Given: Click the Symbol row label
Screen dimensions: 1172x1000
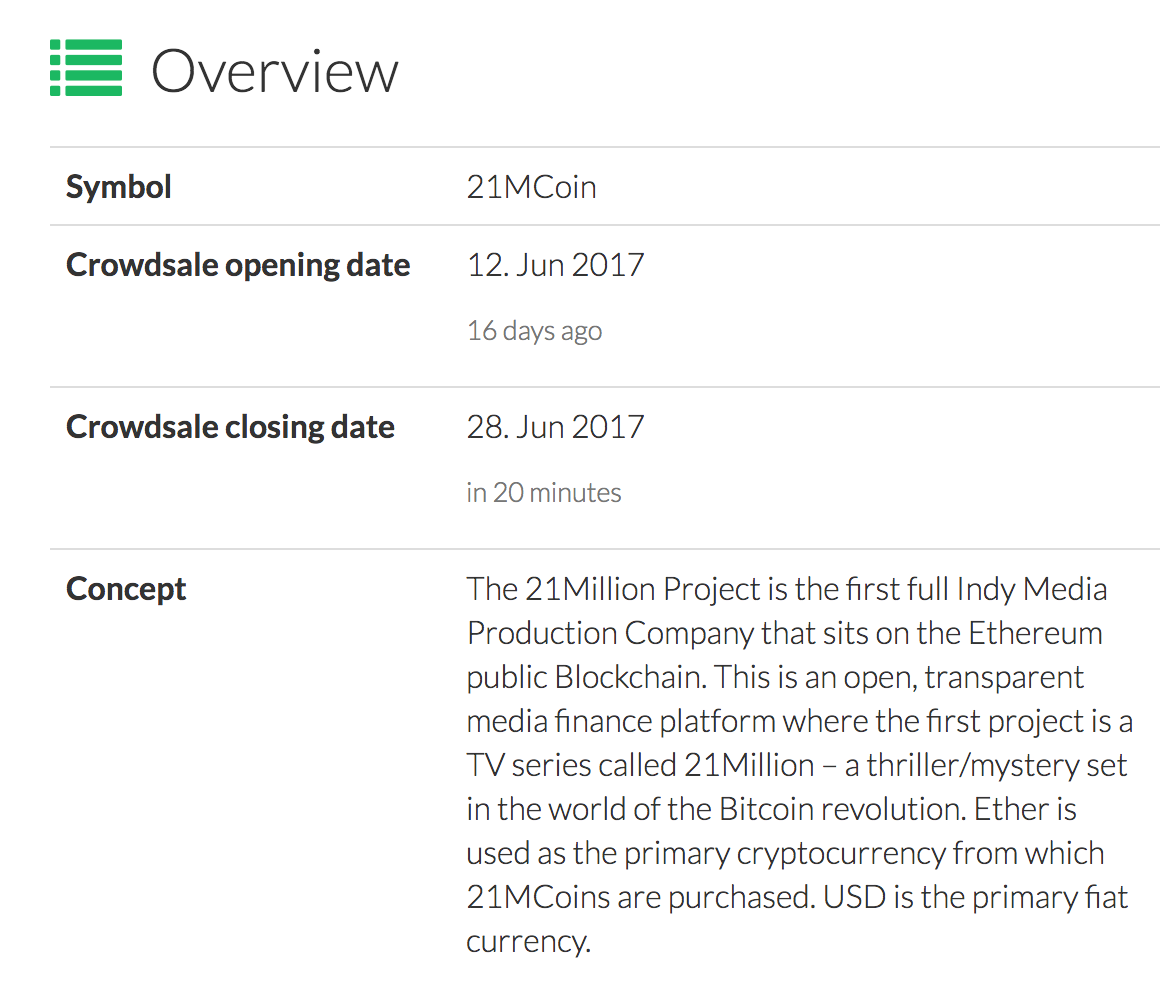Looking at the screenshot, I should click(119, 187).
